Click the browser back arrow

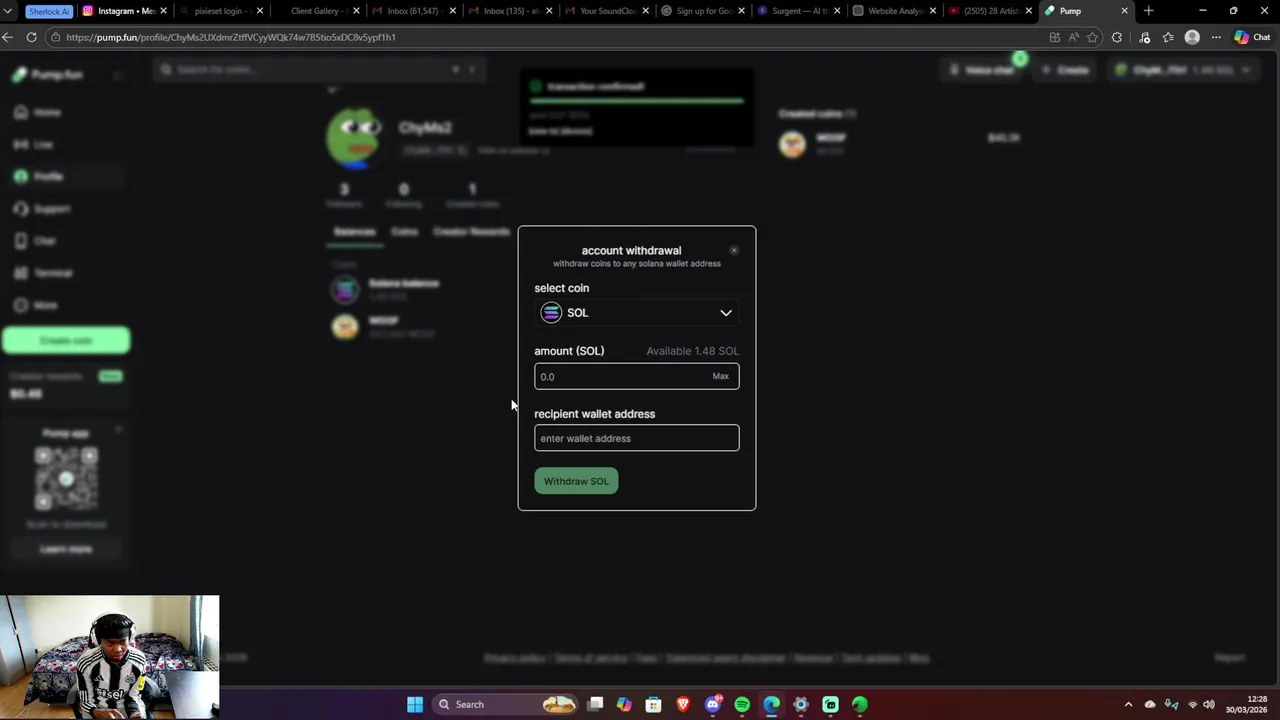pyautogui.click(x=8, y=37)
